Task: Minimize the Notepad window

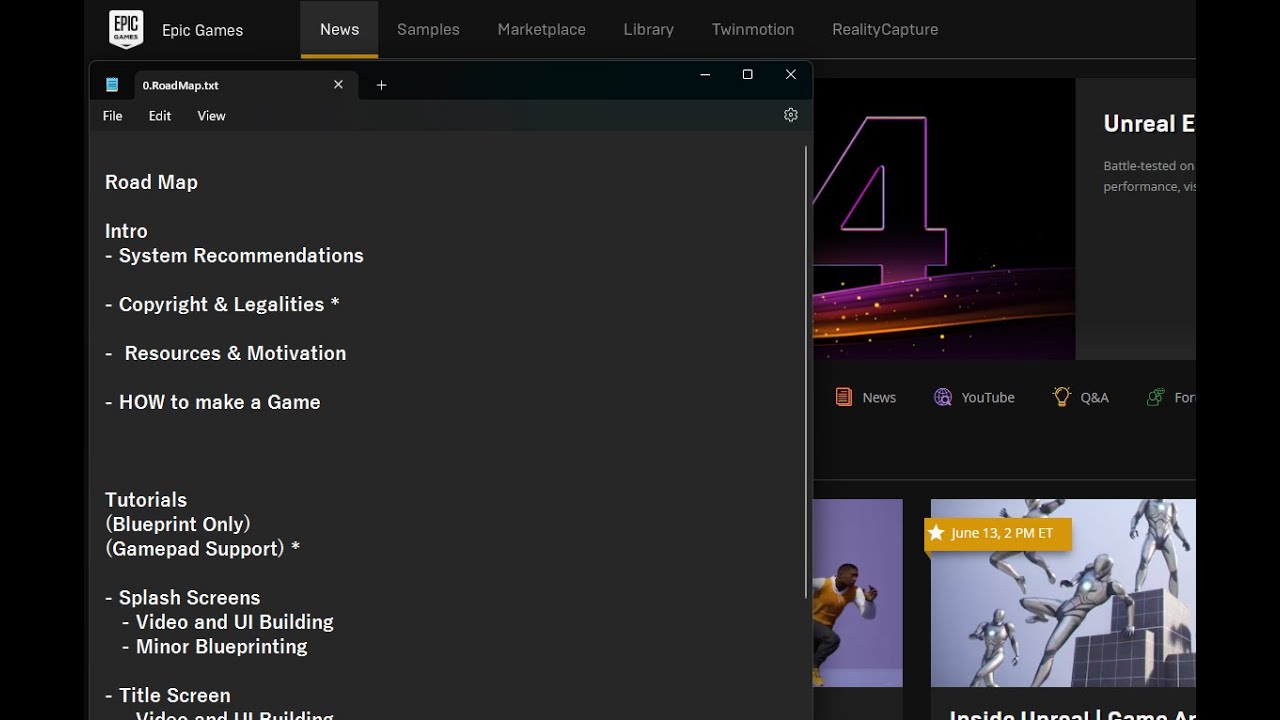Action: pyautogui.click(x=705, y=74)
